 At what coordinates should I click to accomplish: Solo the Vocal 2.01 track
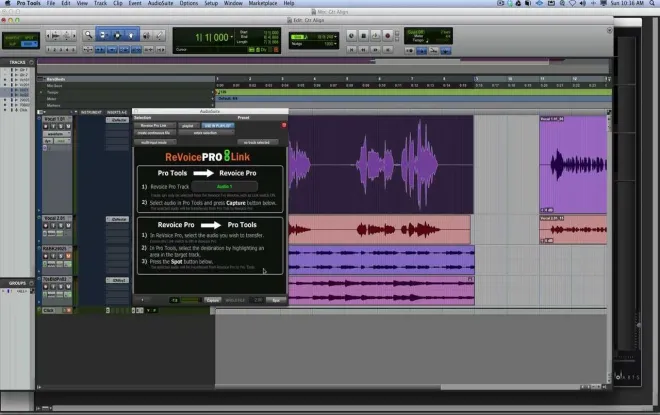61,226
